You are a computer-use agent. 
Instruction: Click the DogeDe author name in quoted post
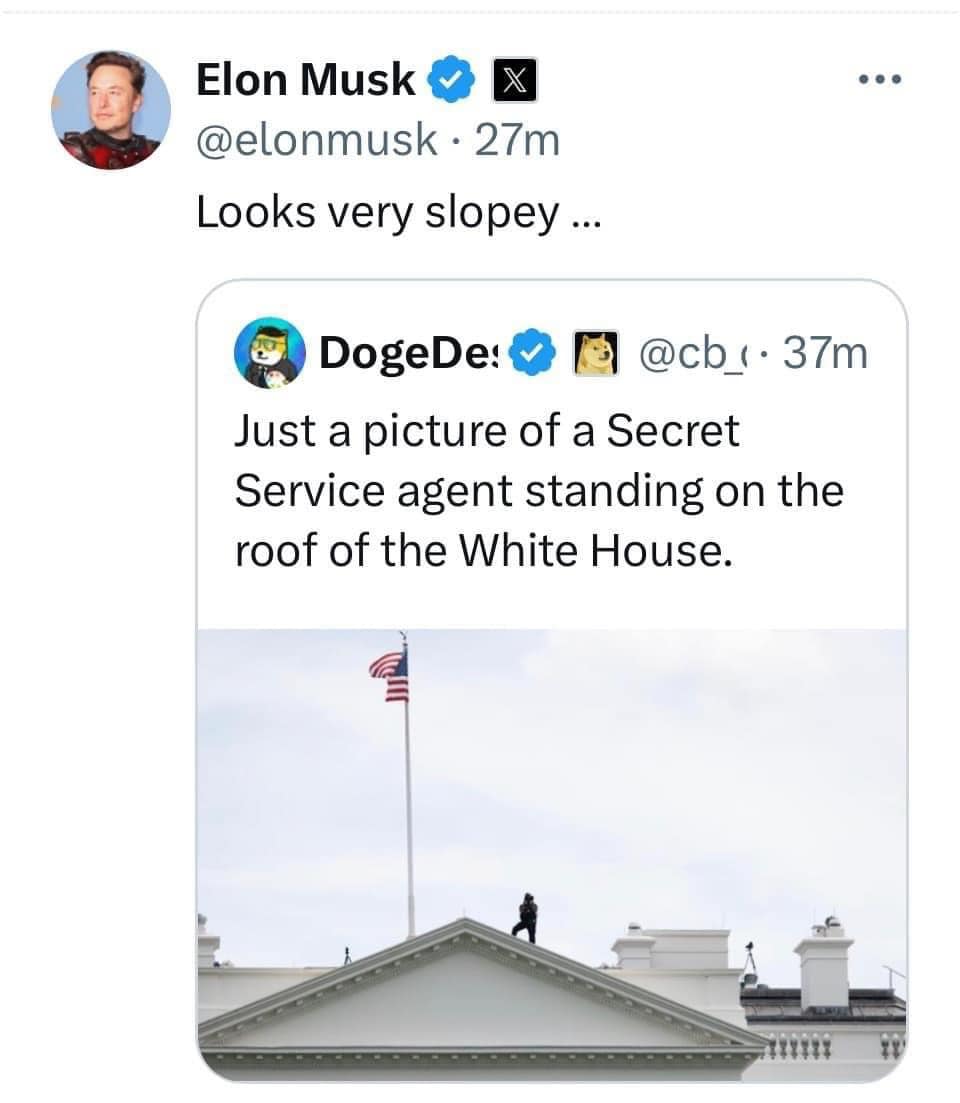coord(412,352)
